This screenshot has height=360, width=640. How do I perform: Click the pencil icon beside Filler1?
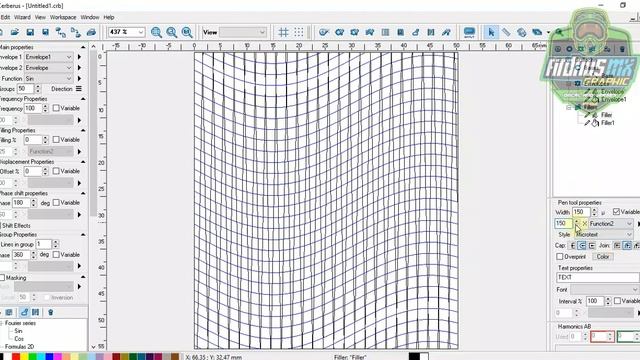click(587, 123)
